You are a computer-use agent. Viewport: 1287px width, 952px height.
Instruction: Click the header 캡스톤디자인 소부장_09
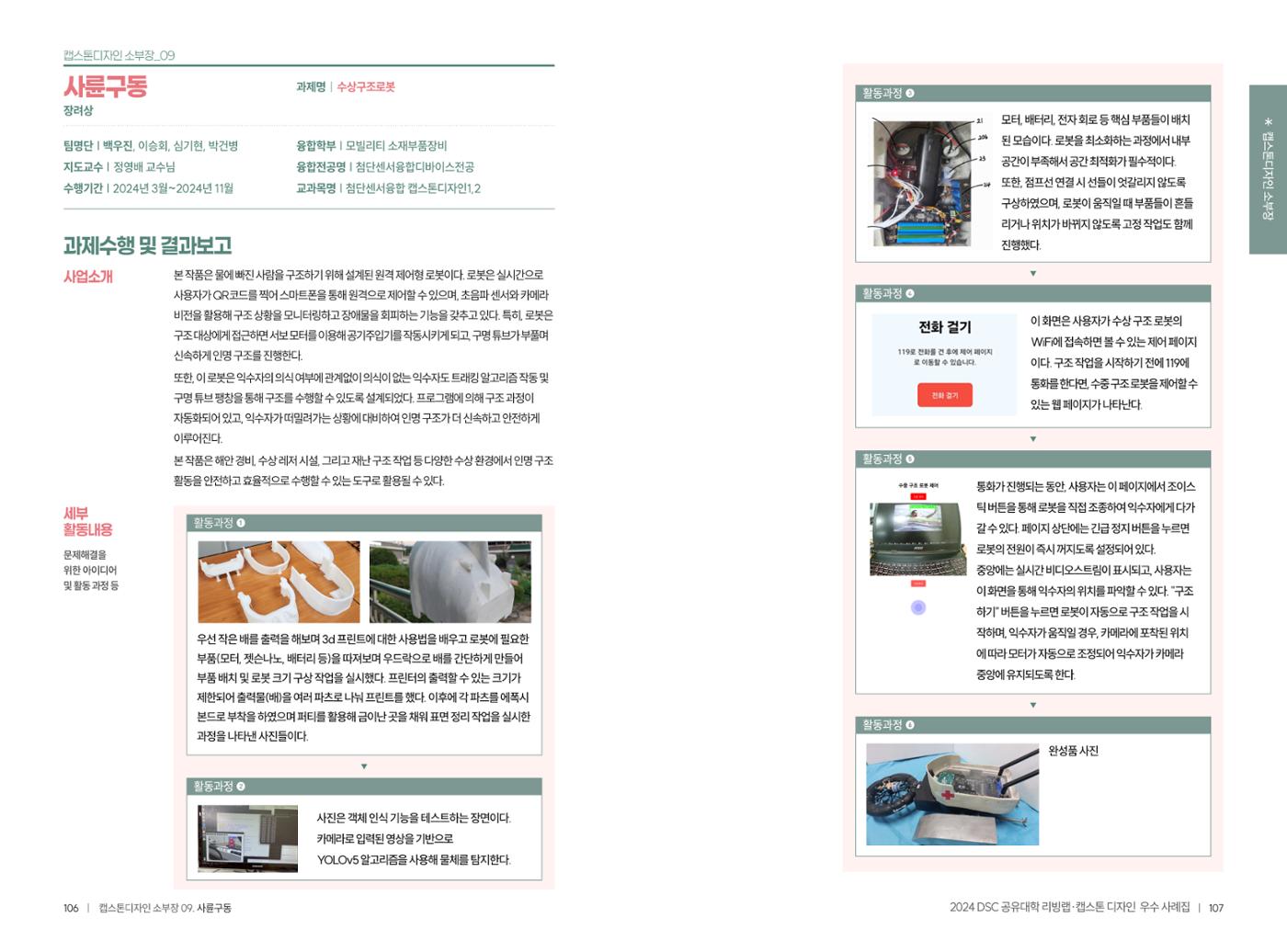click(119, 55)
